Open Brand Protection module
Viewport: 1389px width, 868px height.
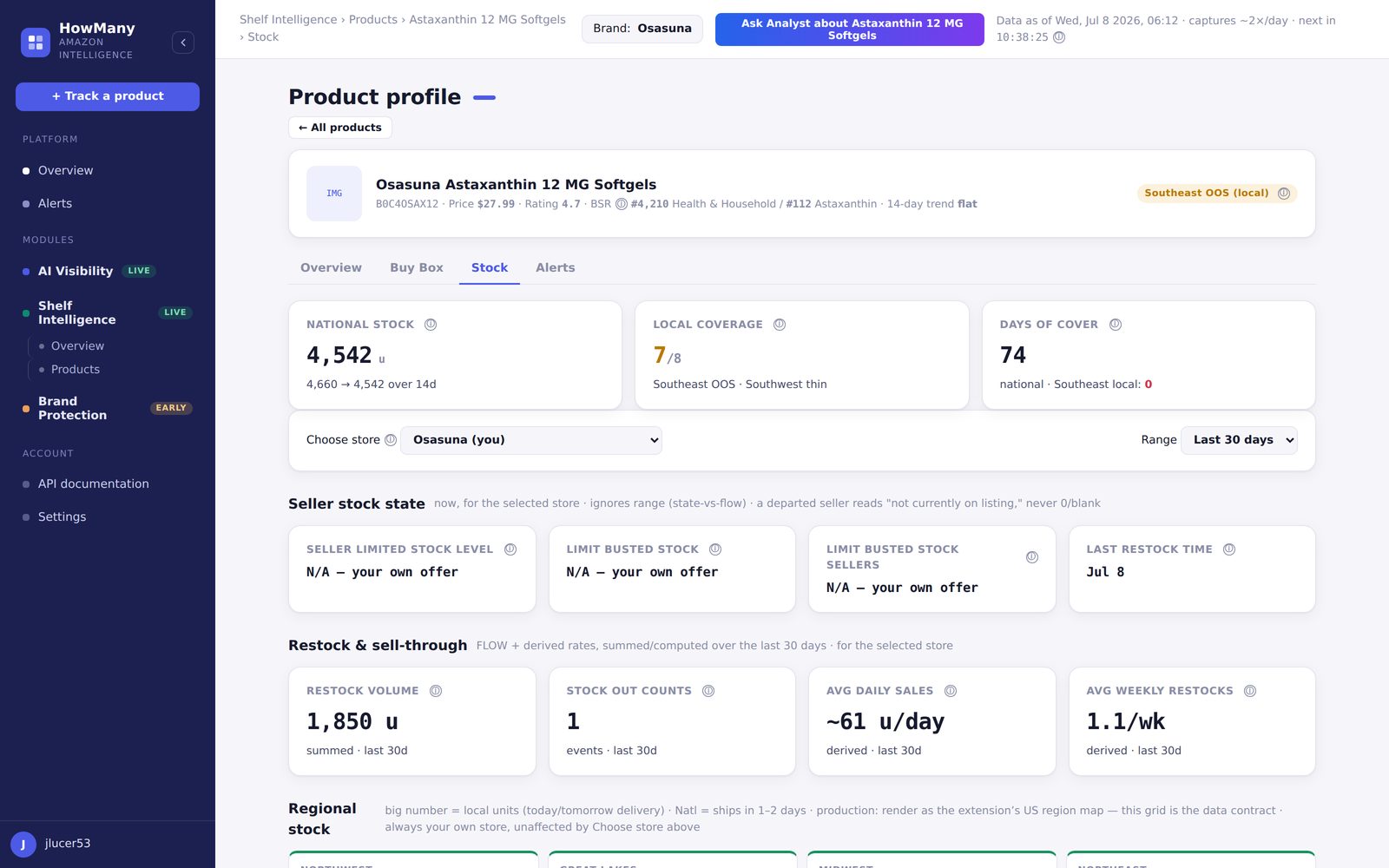(x=108, y=408)
